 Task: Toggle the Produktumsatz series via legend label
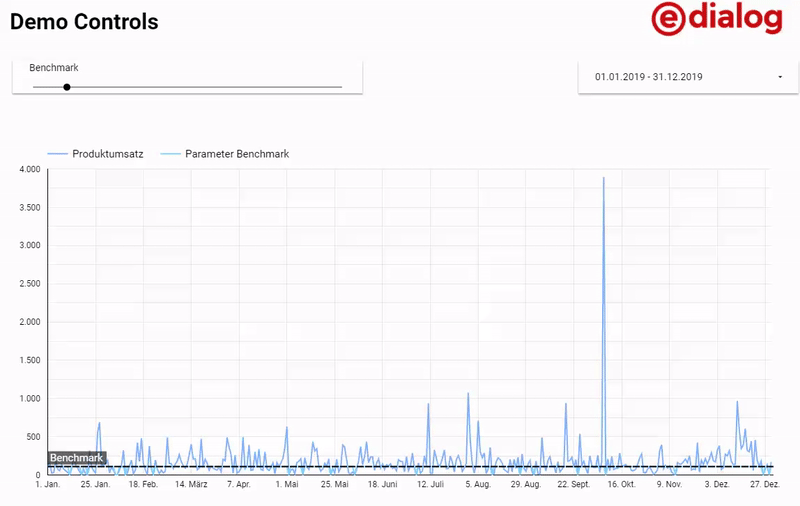pyautogui.click(x=108, y=154)
